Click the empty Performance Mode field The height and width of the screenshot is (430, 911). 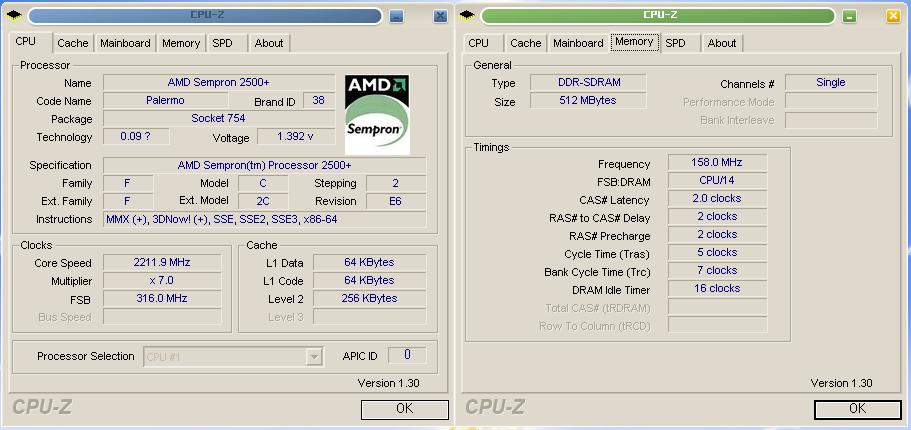tap(831, 101)
